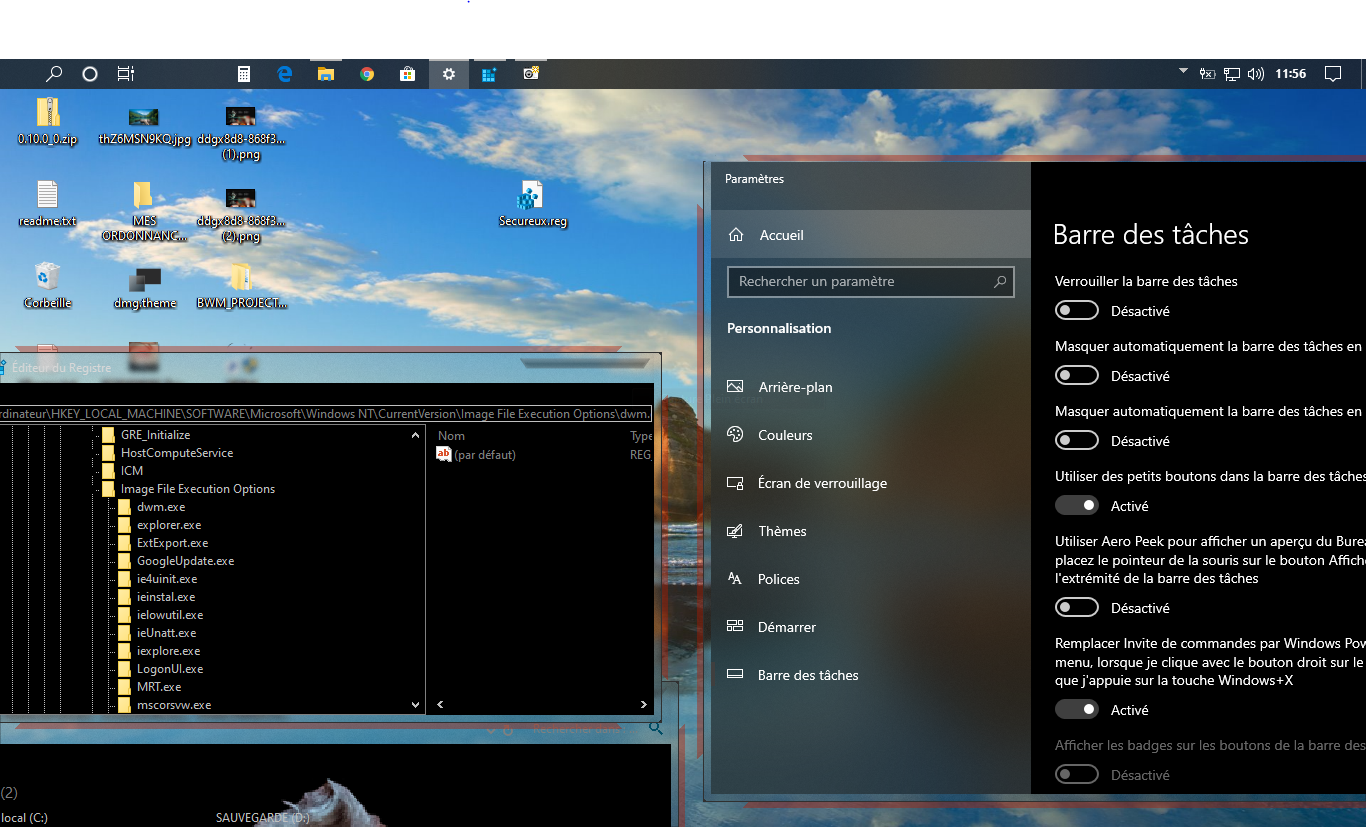The width and height of the screenshot is (1366, 827).
Task: Click the registry address path bar
Action: click(x=326, y=414)
